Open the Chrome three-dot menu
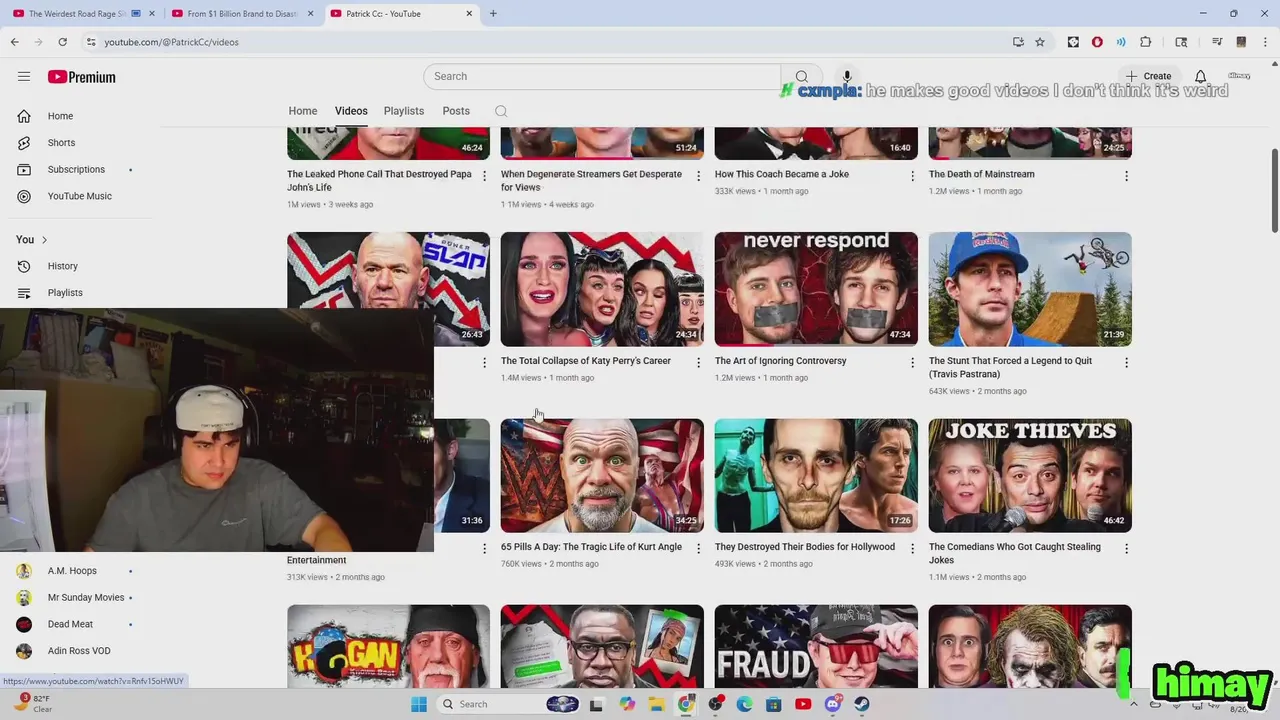Image resolution: width=1280 pixels, height=720 pixels. point(1265,42)
